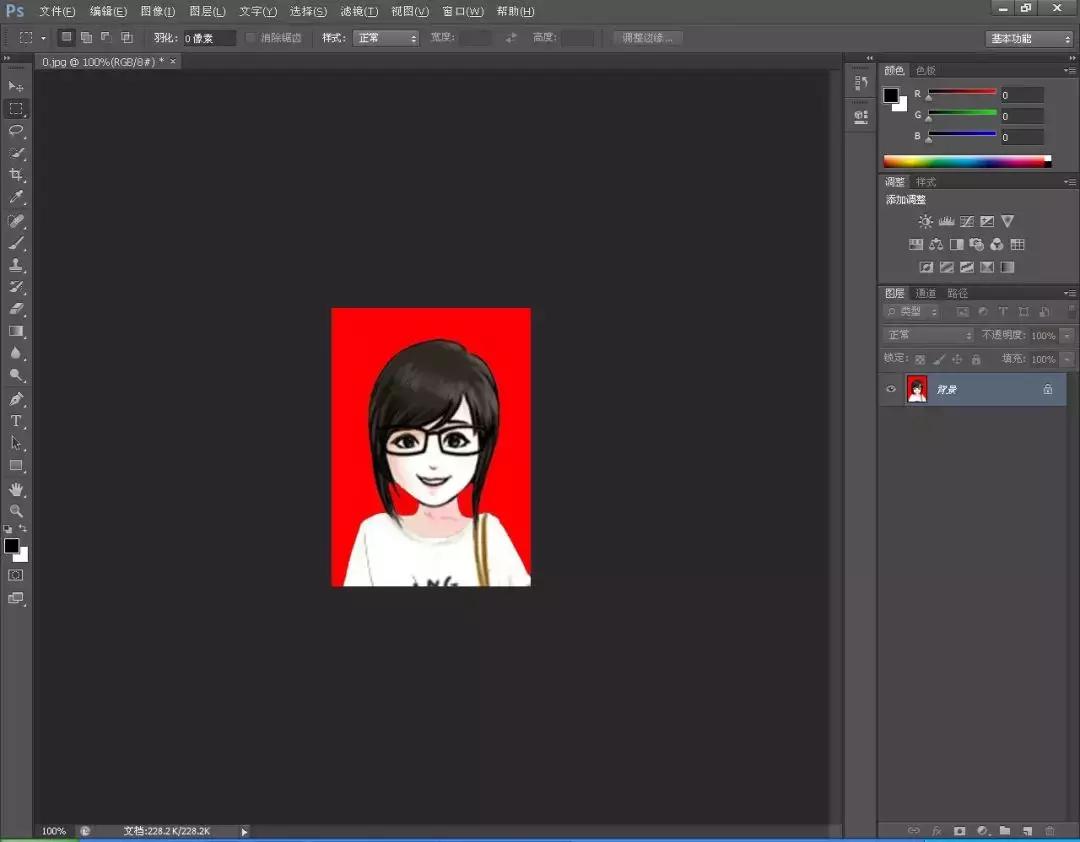Toggle Quick Mask mode in toolbar
This screenshot has height=842, width=1080.
[16, 575]
